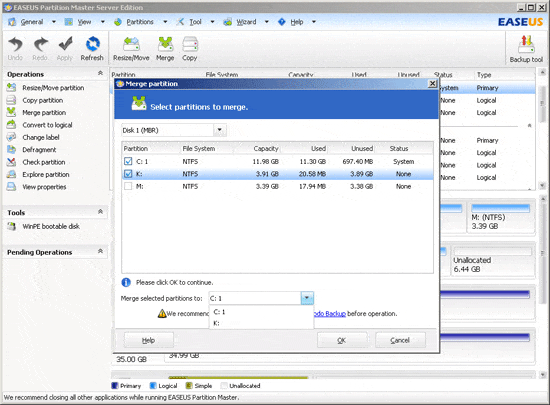550x405 pixels.
Task: Click the Undo toolbar icon
Action: coord(15,45)
